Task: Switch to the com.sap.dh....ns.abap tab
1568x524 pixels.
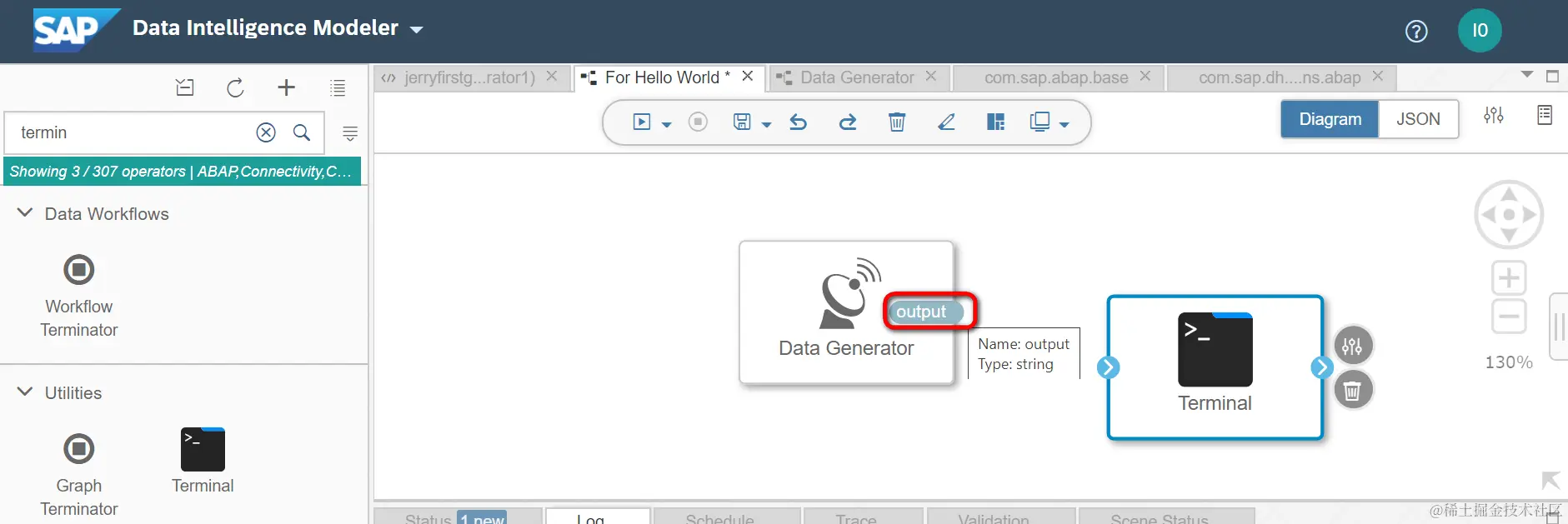Action: pyautogui.click(x=1280, y=77)
